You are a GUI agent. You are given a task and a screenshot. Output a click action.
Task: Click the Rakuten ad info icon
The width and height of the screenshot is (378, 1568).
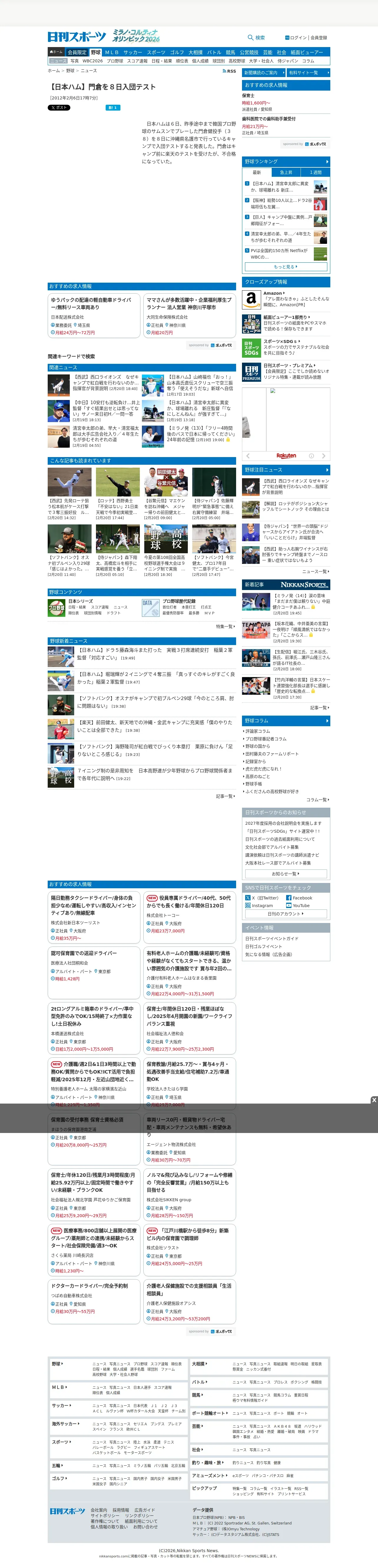pyautogui.click(x=311, y=456)
